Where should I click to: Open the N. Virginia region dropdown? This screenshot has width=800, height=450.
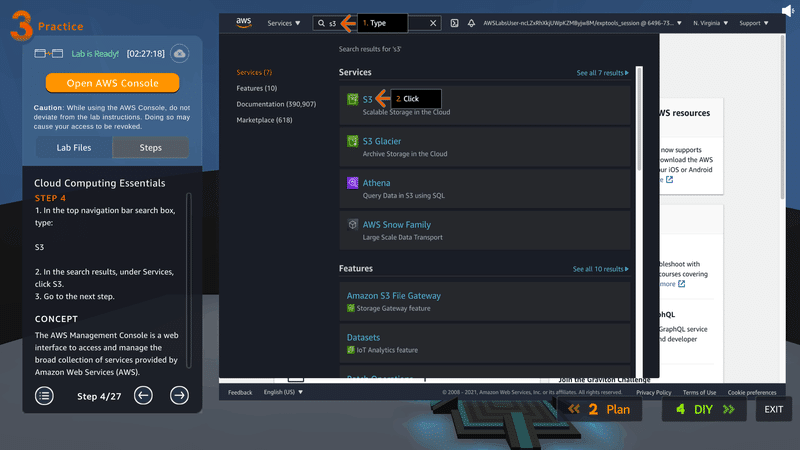point(710,23)
